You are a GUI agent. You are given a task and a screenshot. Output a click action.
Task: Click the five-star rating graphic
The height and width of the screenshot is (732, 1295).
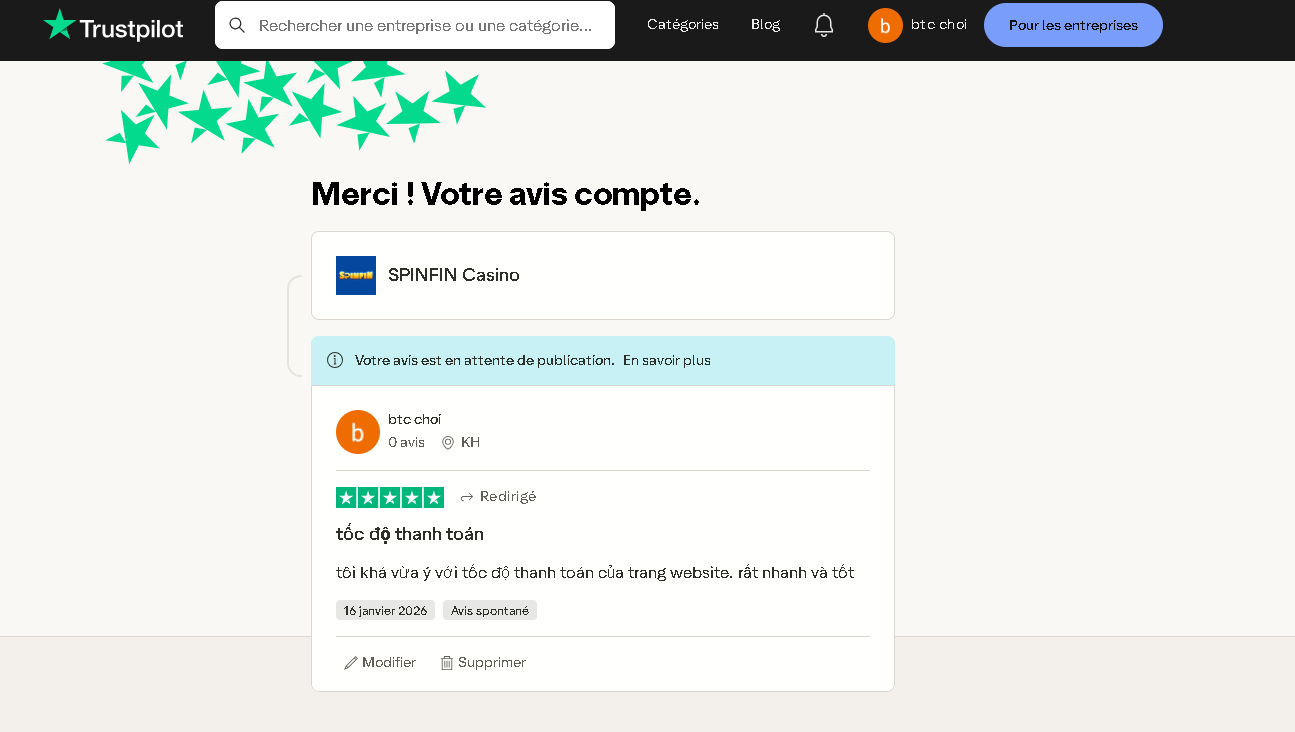coord(390,497)
